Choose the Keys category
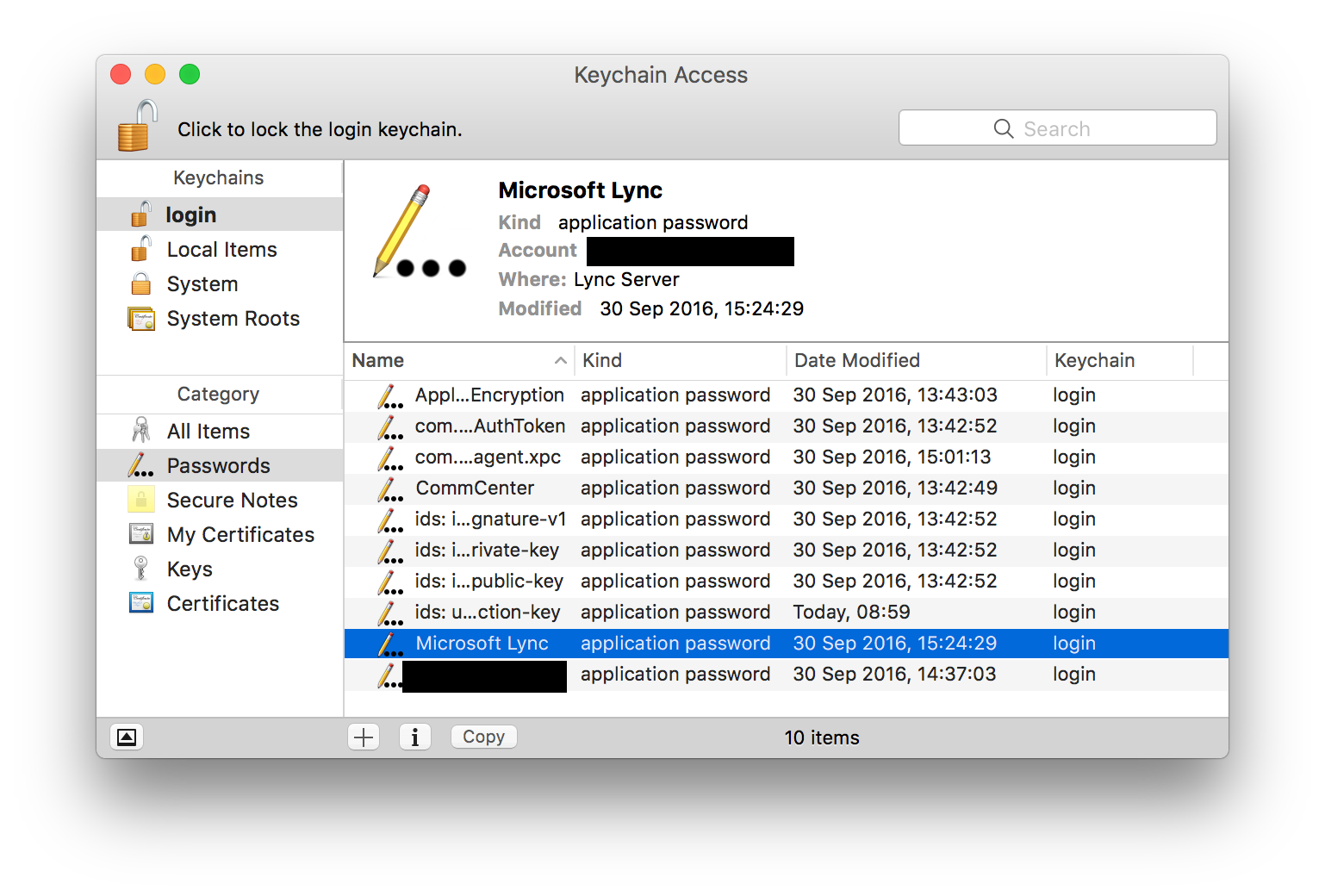The image size is (1325, 896). click(x=220, y=569)
